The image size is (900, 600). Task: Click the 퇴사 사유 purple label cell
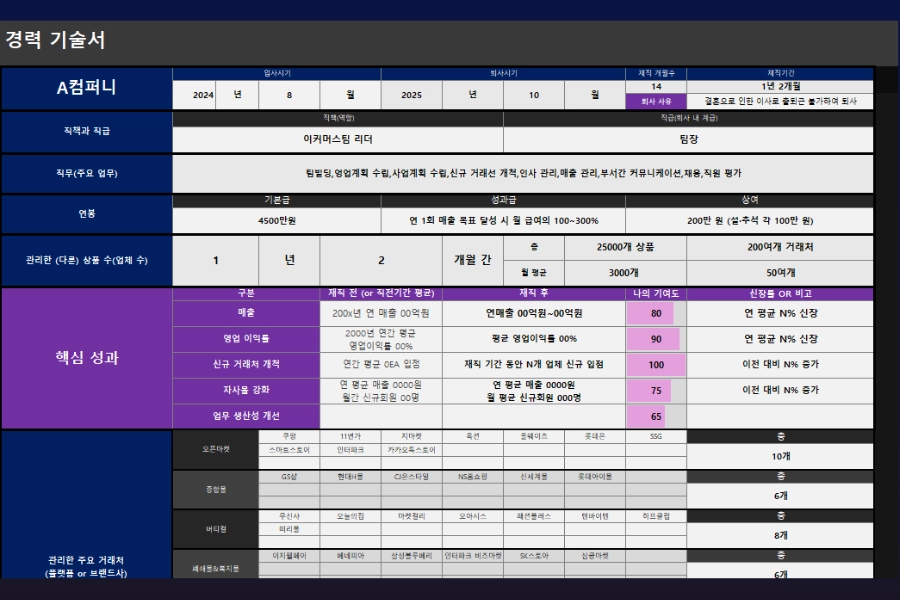[x=655, y=102]
